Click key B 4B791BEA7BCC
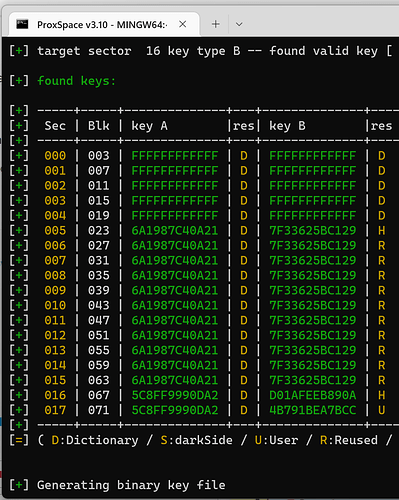Viewport: 399px width, 500px height. click(313, 410)
